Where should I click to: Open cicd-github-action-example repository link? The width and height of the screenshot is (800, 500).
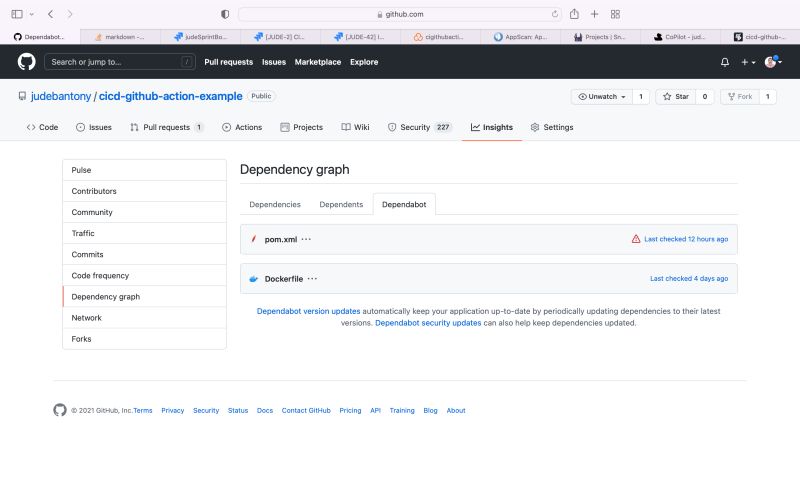click(170, 96)
